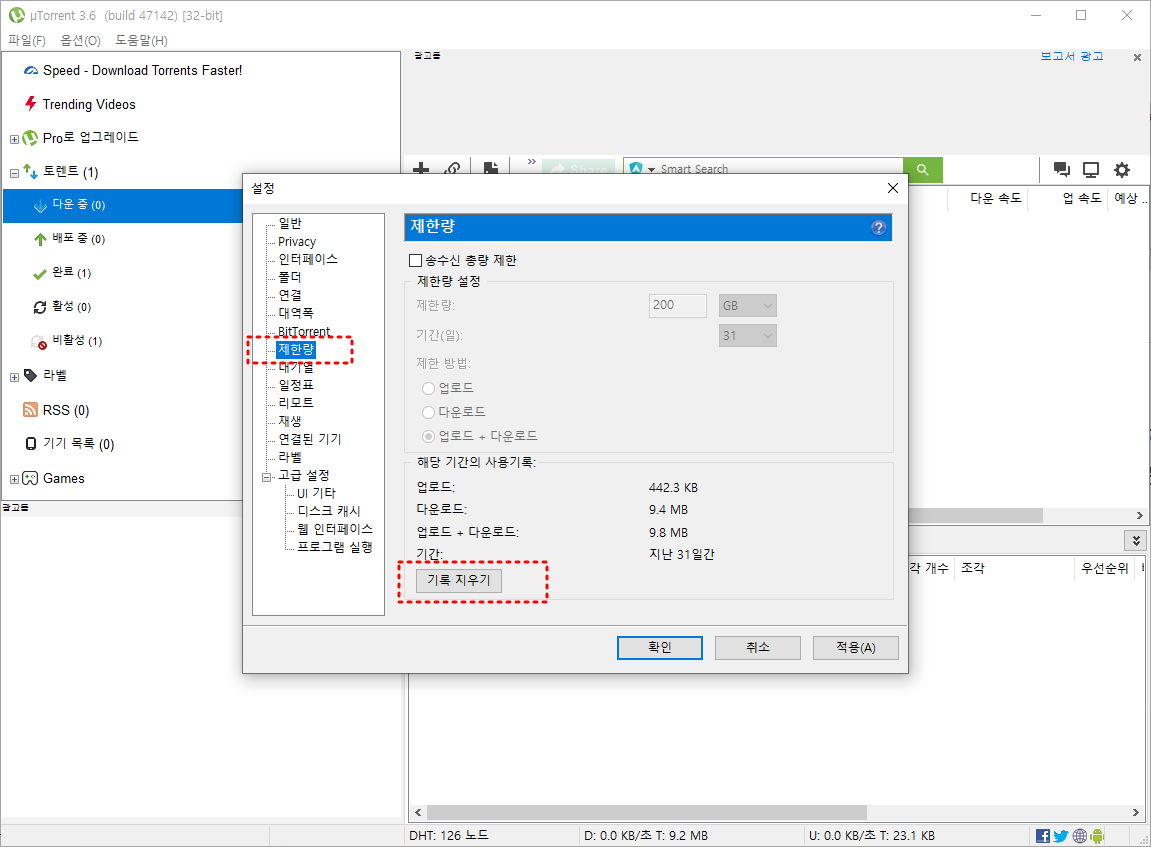1151x847 pixels.
Task: Click the Add Torrent plus icon in toolbar
Action: 421,168
